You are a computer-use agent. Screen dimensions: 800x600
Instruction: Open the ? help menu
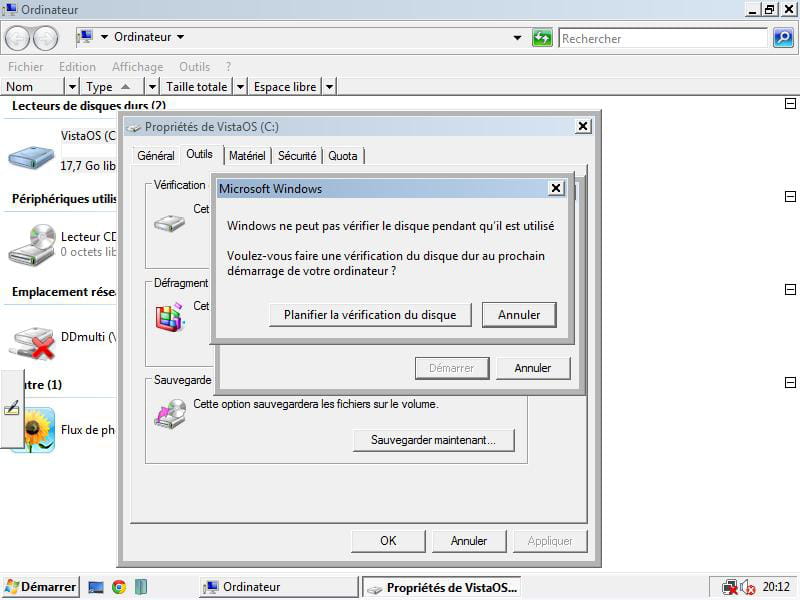tap(228, 67)
